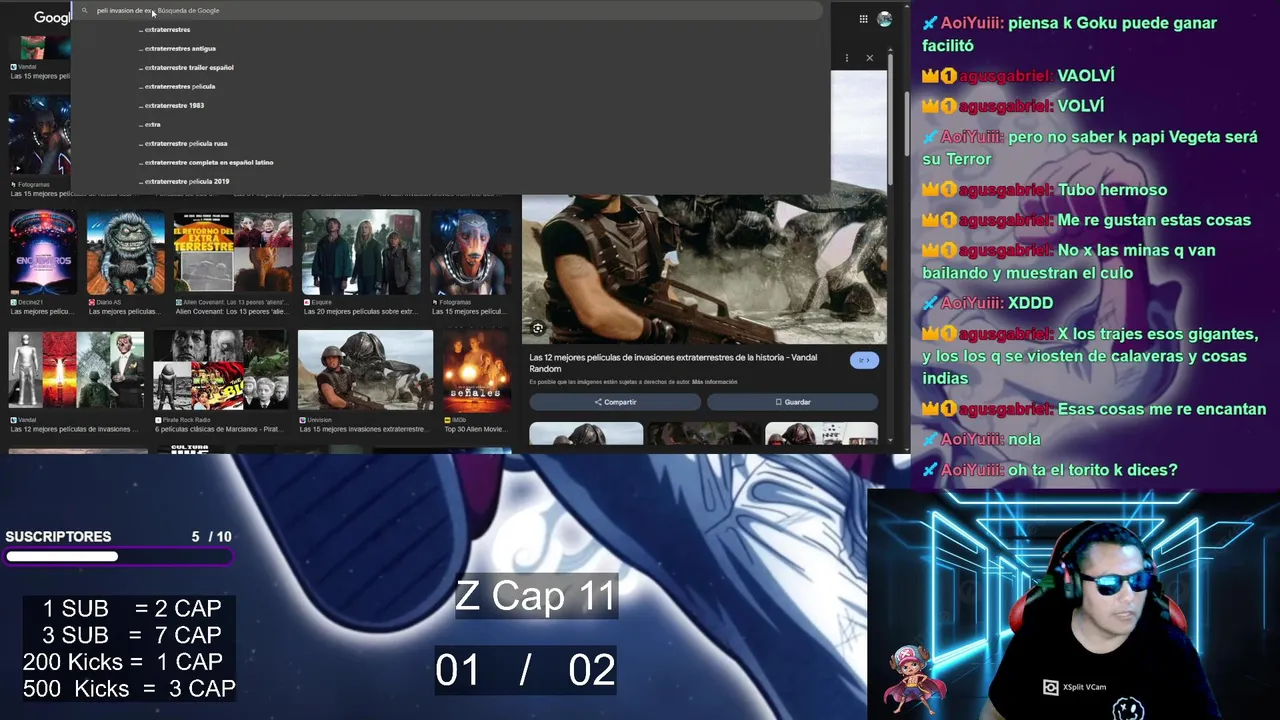This screenshot has height=720, width=1280.
Task: Open the Pirate Rock Radio collage thumbnail
Action: (221, 370)
